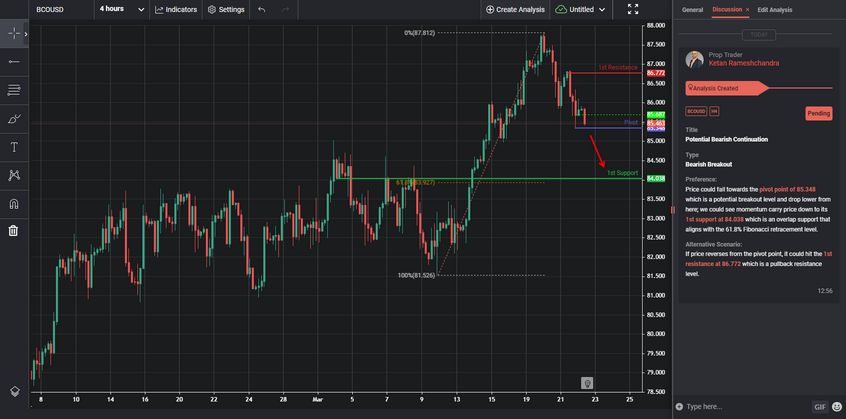Toggle the magnet snap mode
Image resolution: width=846 pixels, height=419 pixels.
point(14,203)
